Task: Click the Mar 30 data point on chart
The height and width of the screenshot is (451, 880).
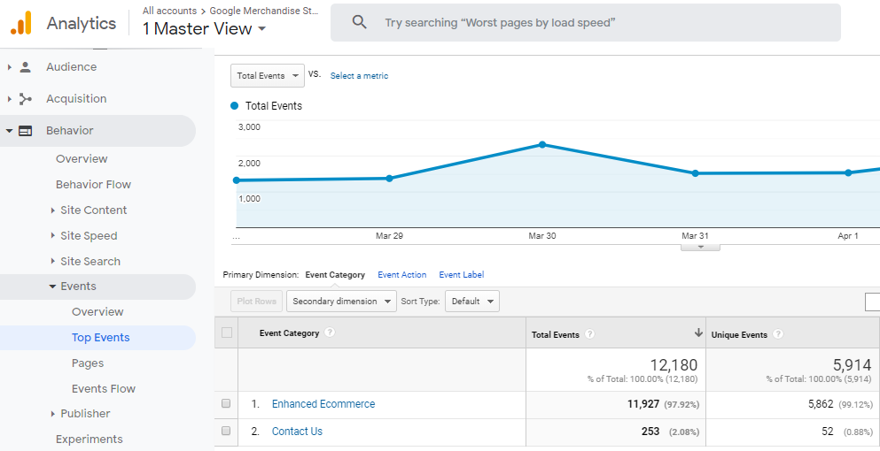Action: [x=542, y=145]
